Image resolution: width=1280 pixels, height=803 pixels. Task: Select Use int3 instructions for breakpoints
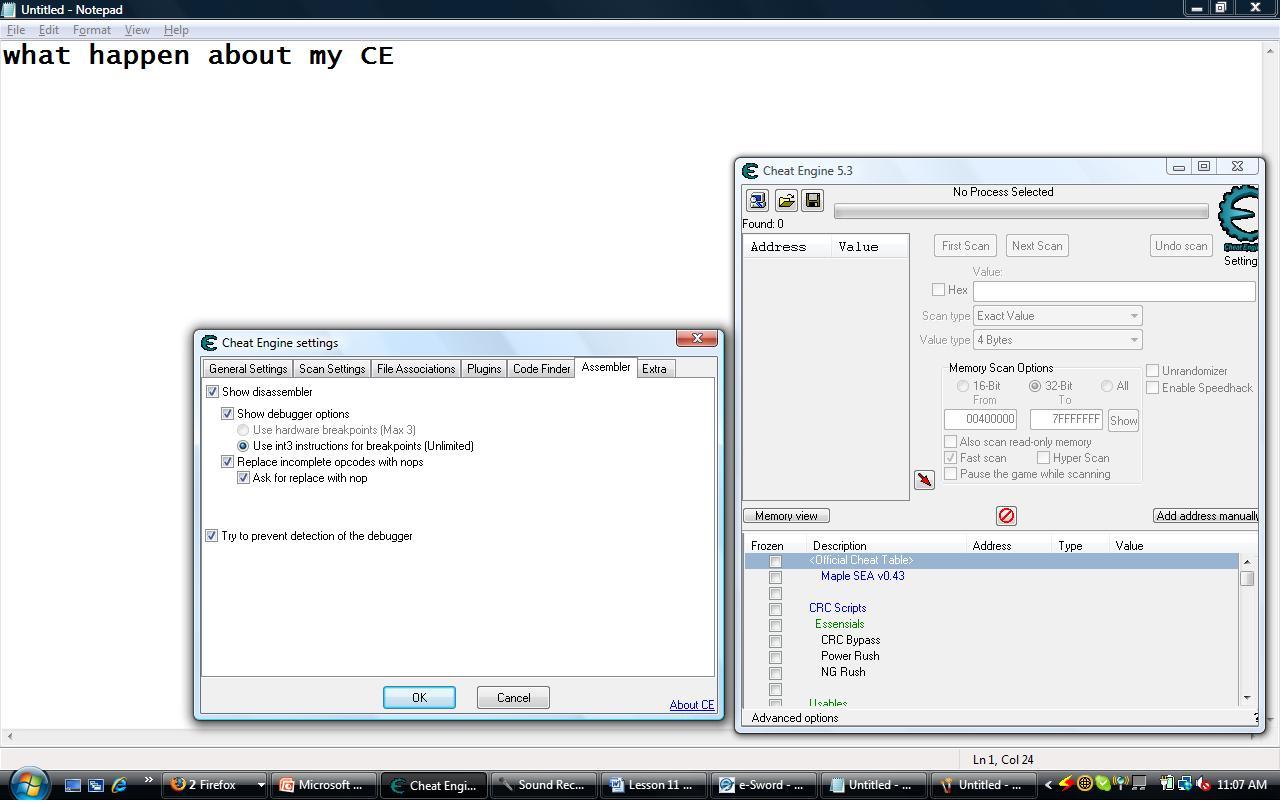click(x=243, y=446)
